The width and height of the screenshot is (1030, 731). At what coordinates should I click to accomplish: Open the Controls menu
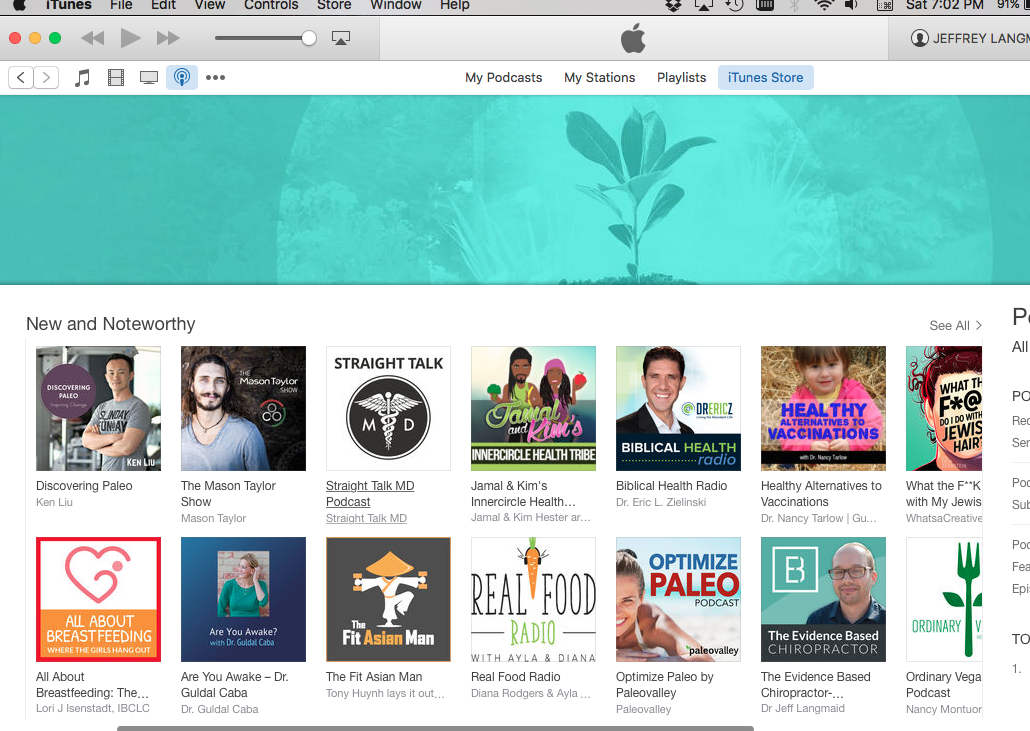271,5
